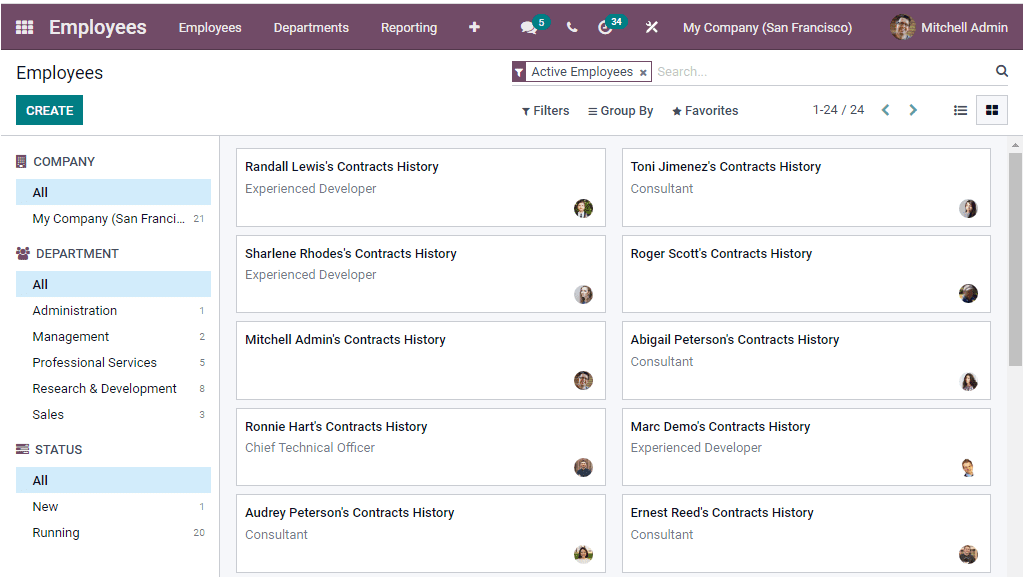Open the Favorites dropdown

tap(704, 110)
